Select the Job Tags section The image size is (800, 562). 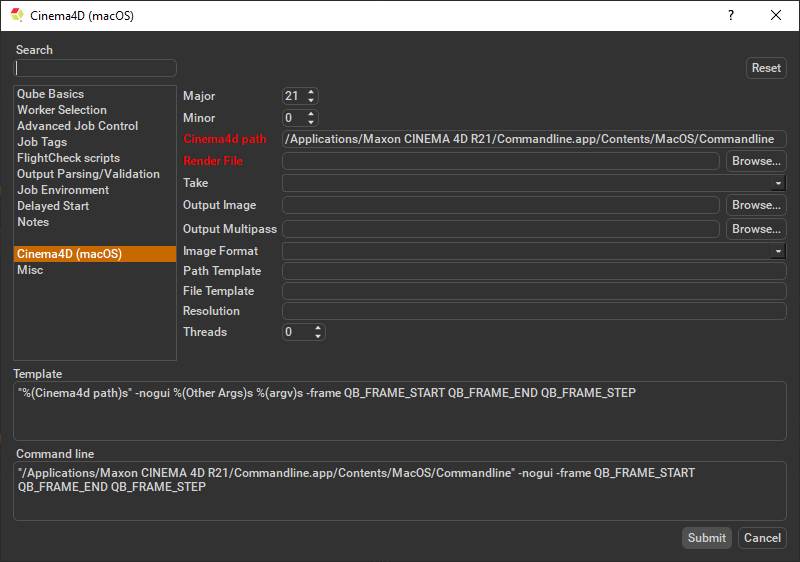click(42, 142)
